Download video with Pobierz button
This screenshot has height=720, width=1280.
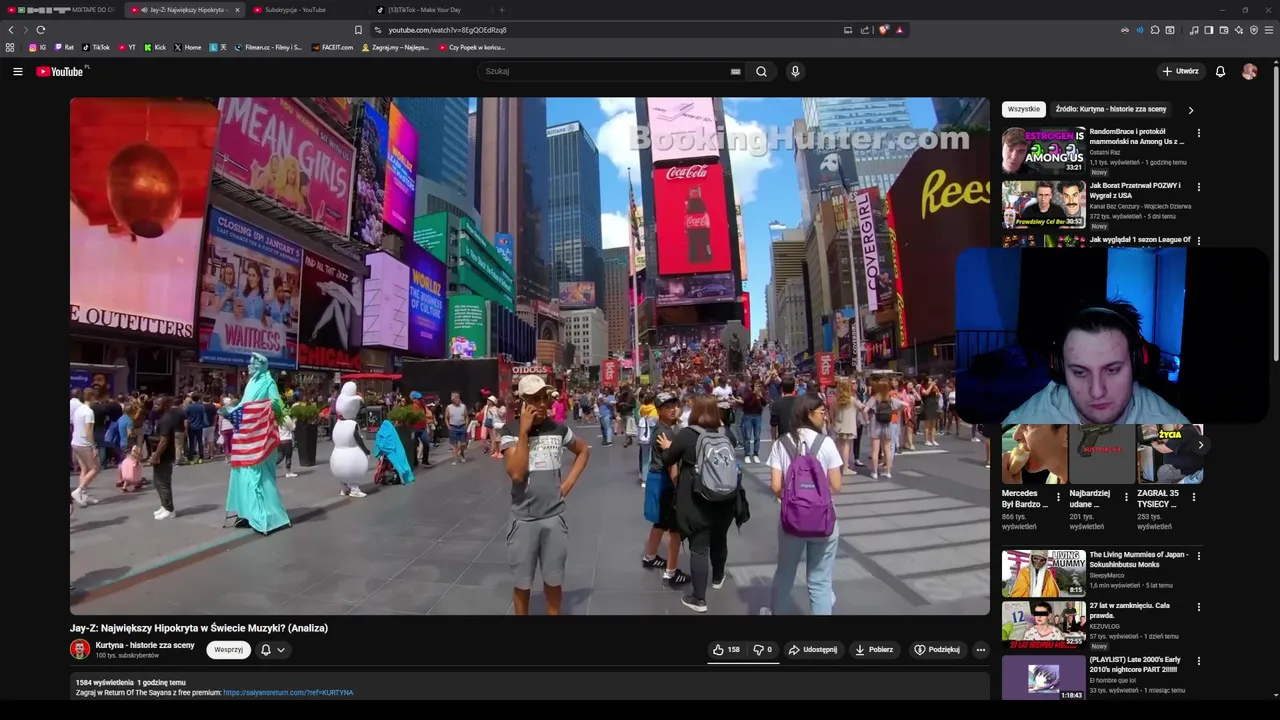[874, 649]
